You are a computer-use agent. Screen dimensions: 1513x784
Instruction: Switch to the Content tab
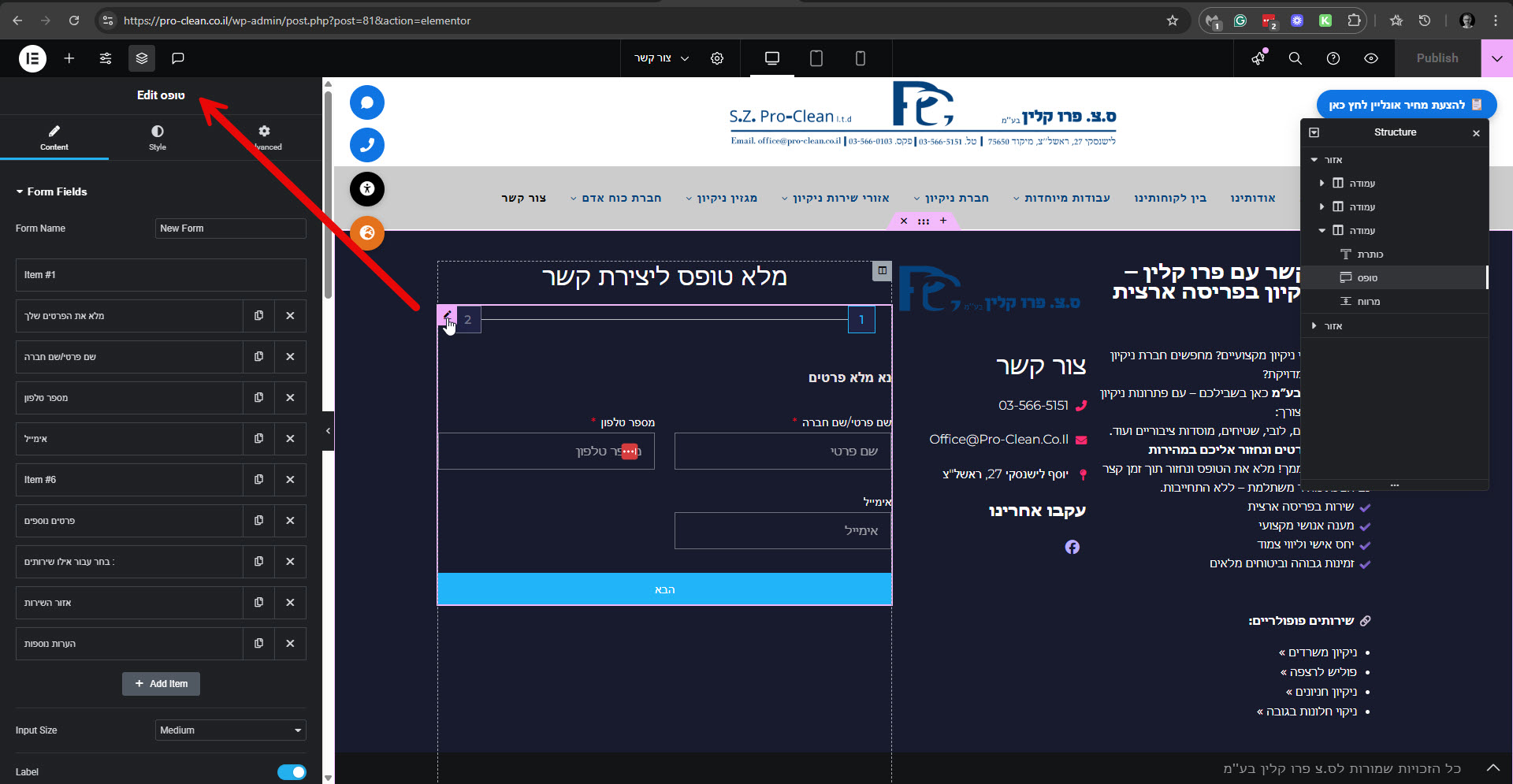[x=54, y=137]
